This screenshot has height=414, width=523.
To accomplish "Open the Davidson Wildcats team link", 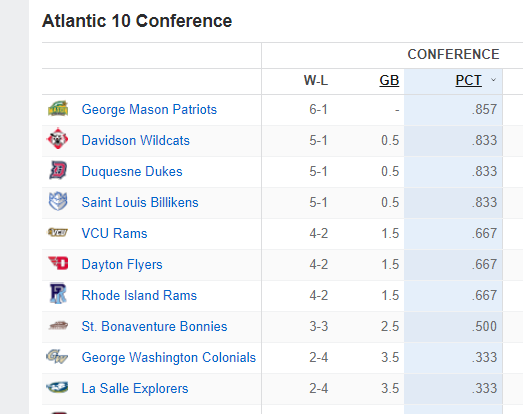I will point(135,140).
